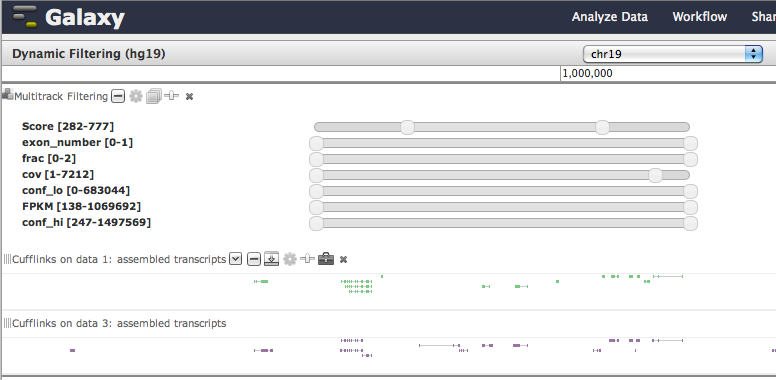
Task: Click the Multitrack Filtering group icon
Action: 7,94
